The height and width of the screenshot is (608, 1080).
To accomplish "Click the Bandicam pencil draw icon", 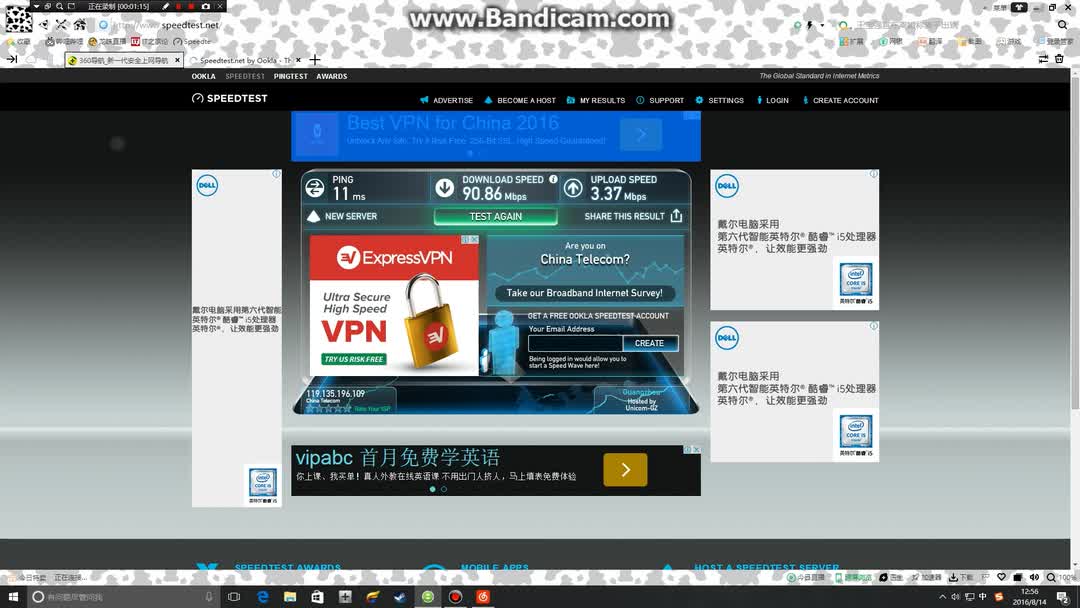I will click(165, 6).
